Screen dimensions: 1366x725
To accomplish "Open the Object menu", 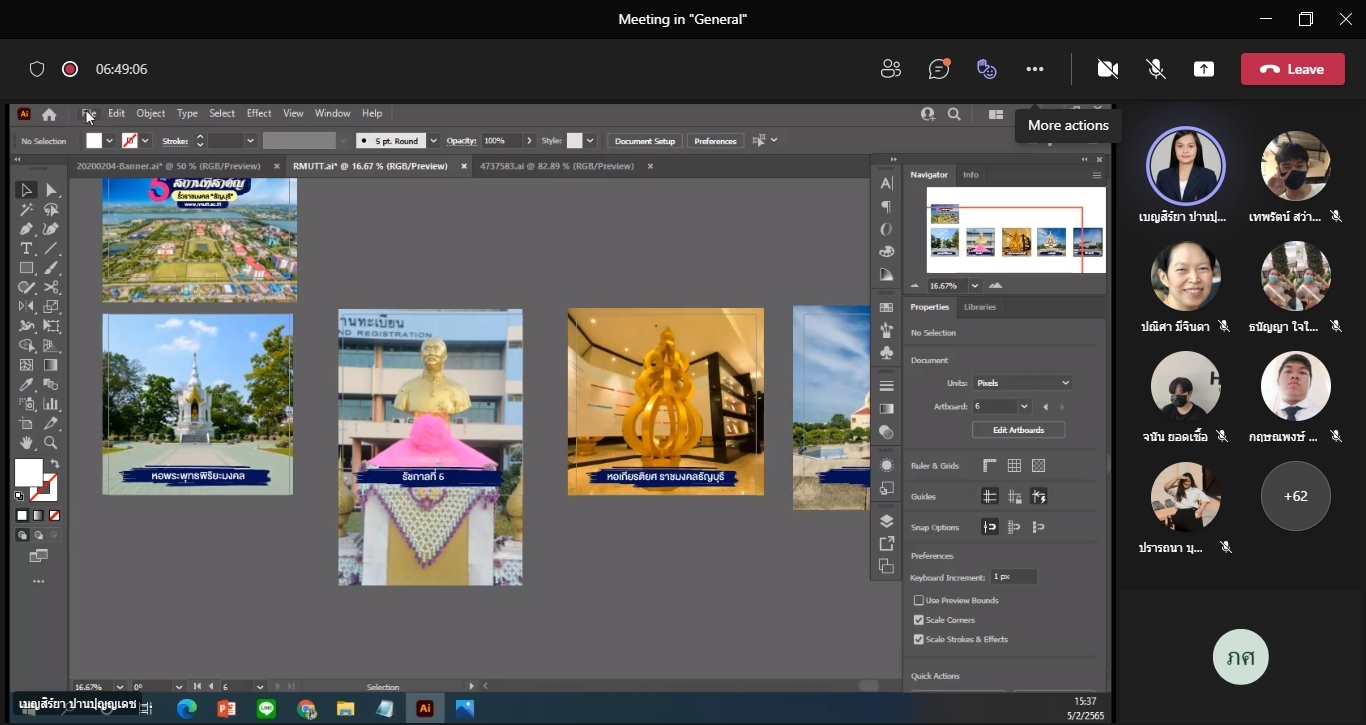I will [151, 114].
